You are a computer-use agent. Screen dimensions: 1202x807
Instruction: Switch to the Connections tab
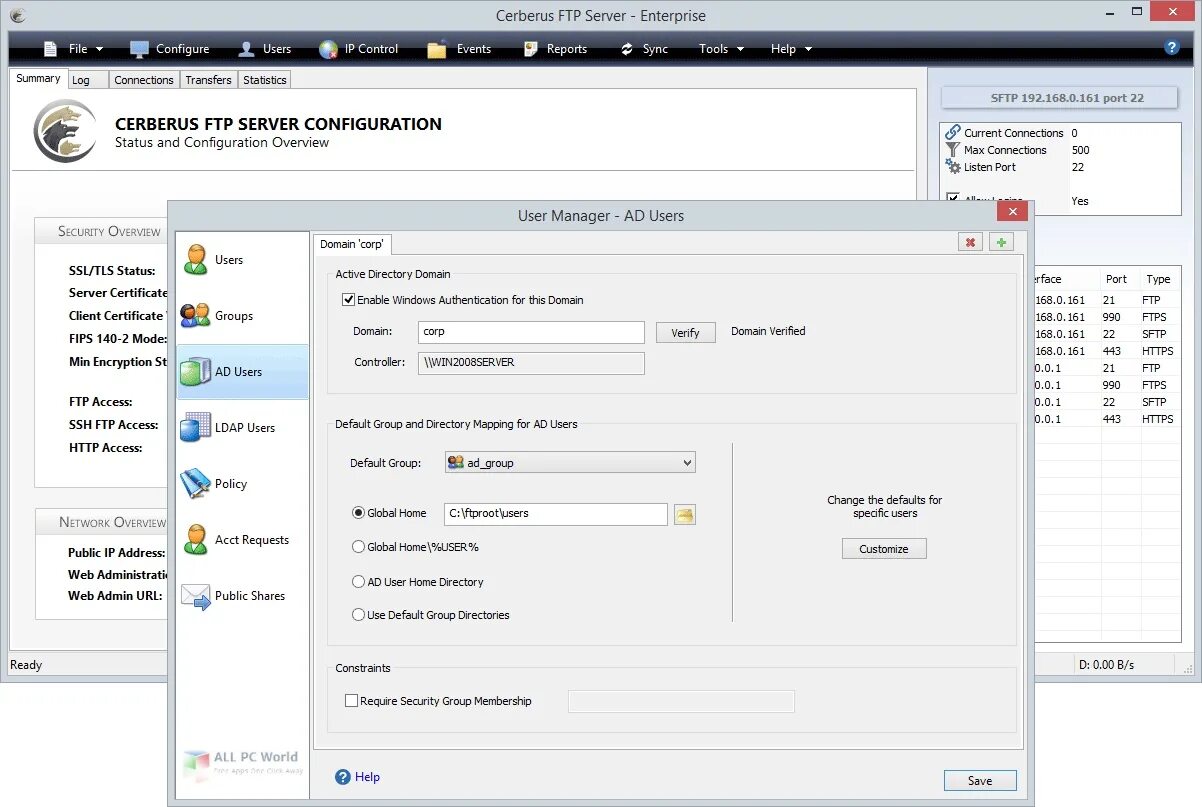coord(144,80)
